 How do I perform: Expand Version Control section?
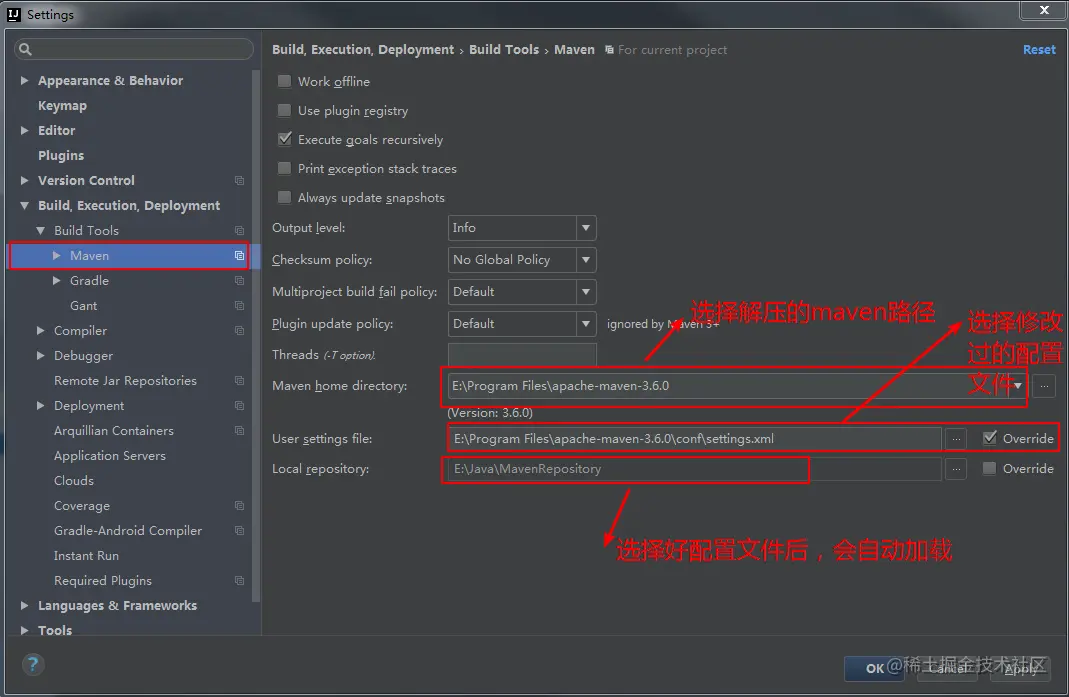(25, 181)
